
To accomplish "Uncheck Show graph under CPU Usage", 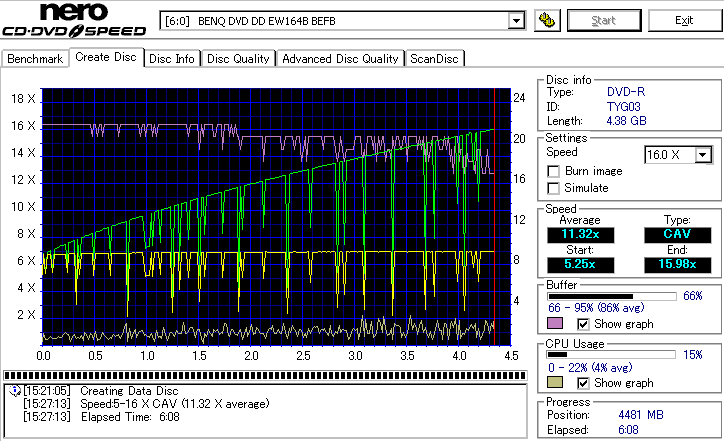I will [585, 383].
